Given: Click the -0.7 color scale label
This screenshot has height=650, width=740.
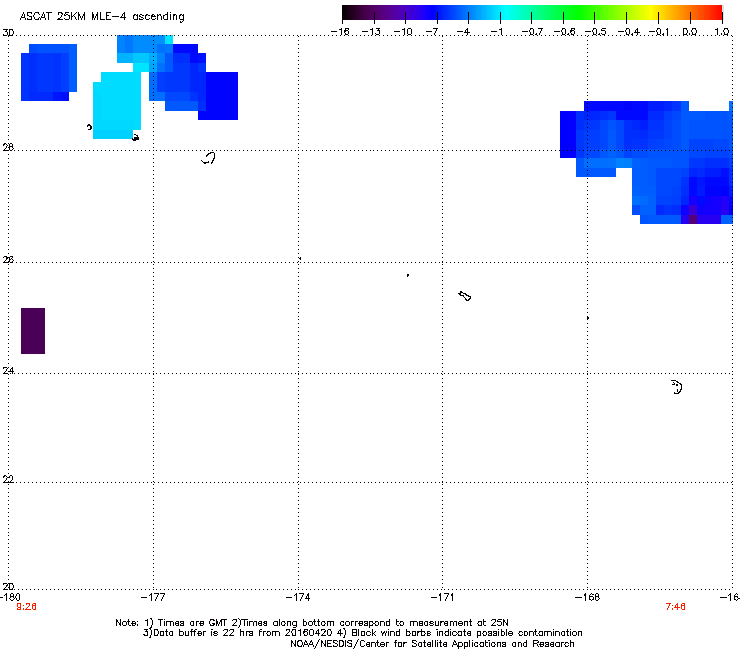Looking at the screenshot, I should pos(532,32).
